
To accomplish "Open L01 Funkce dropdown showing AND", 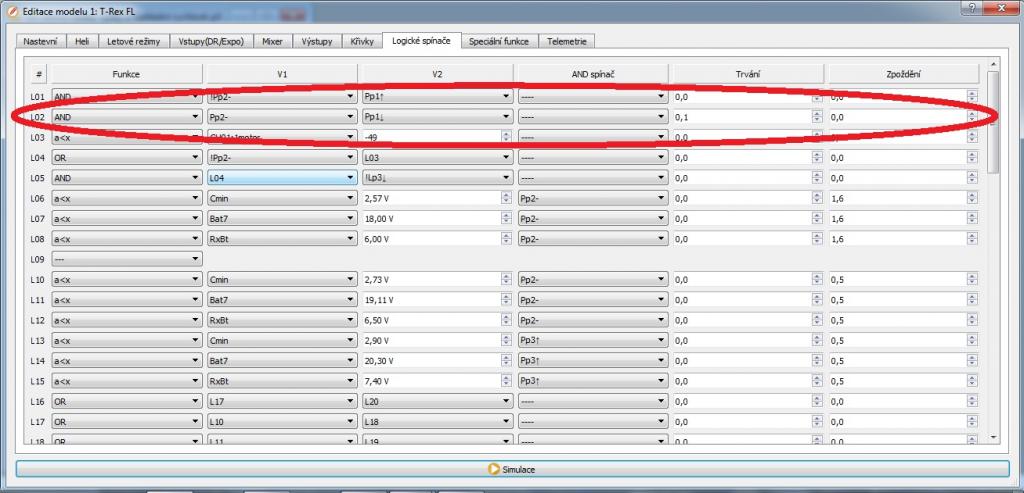I will 126,97.
